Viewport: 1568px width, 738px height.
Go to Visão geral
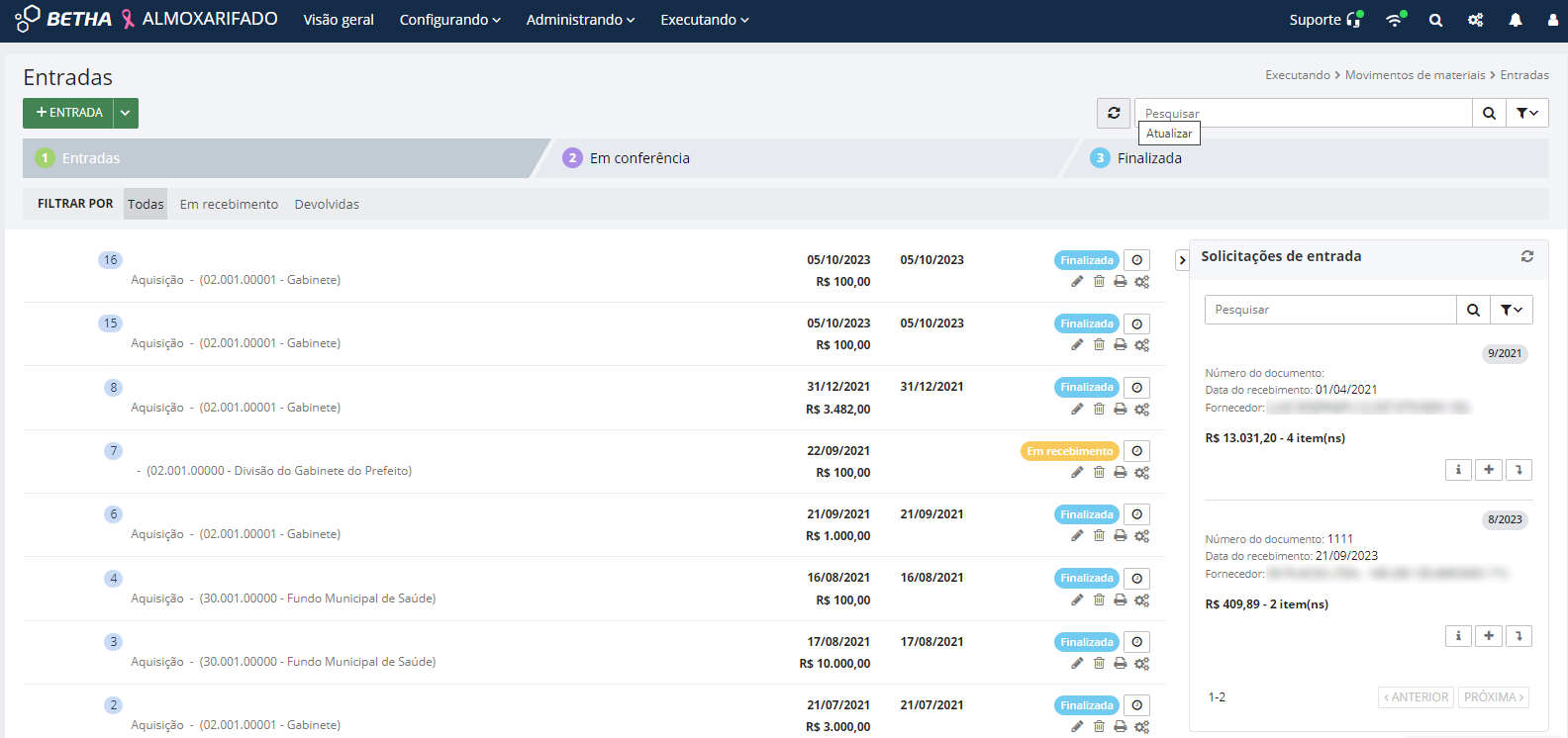click(x=339, y=20)
